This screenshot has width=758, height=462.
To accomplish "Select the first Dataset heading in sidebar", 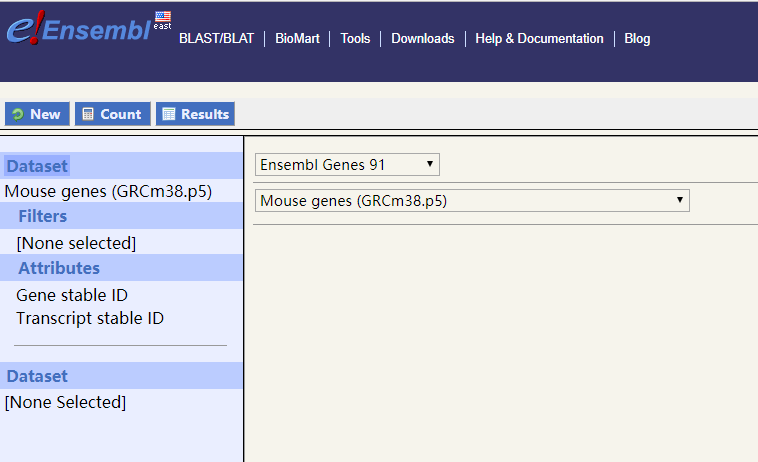I will click(38, 166).
